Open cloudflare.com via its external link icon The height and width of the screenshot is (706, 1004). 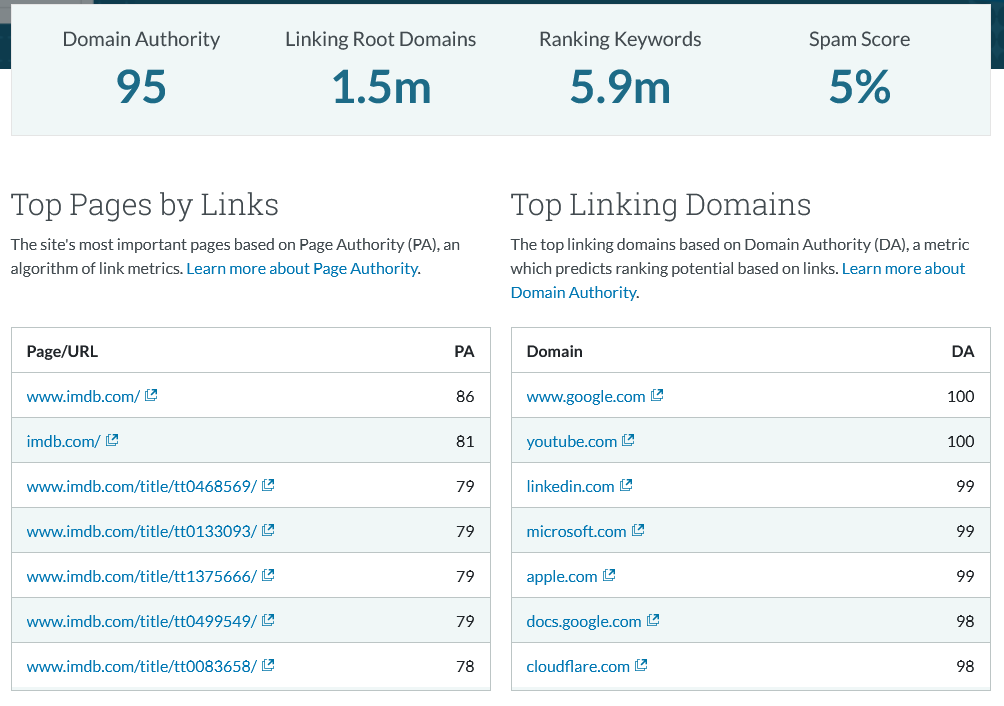641,665
